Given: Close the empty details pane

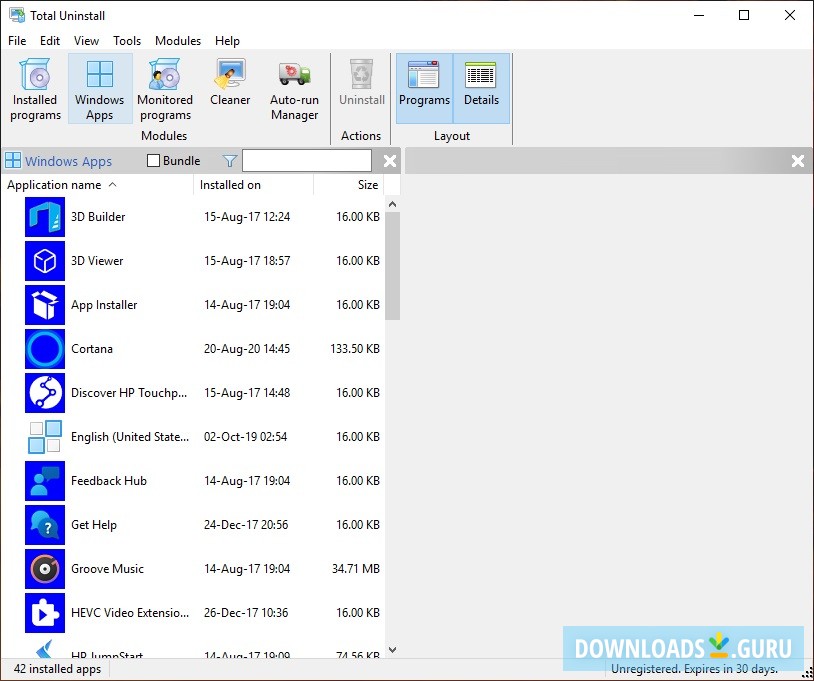Looking at the screenshot, I should click(798, 160).
